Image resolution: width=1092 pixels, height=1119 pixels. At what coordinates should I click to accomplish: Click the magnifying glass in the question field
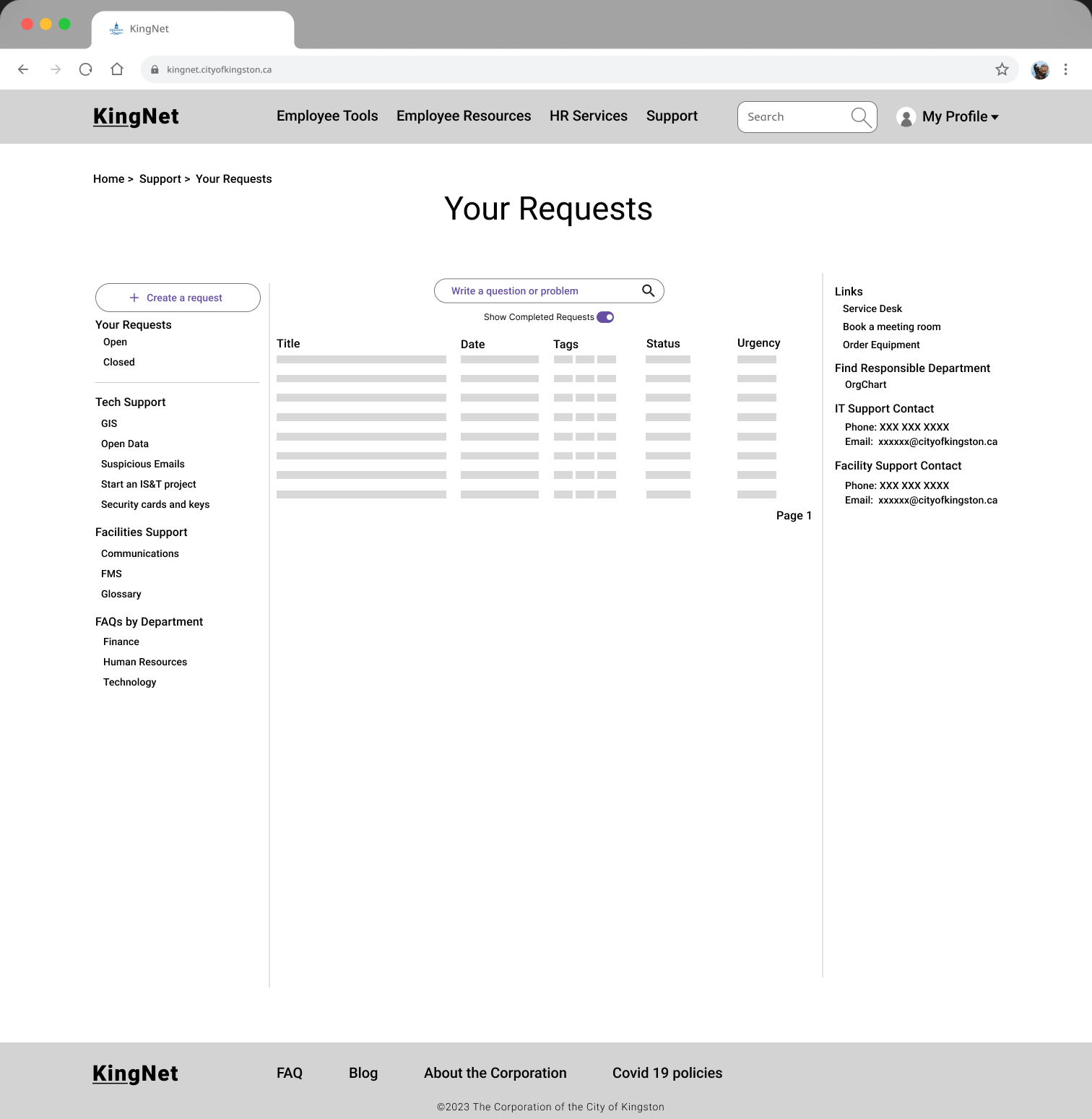648,290
